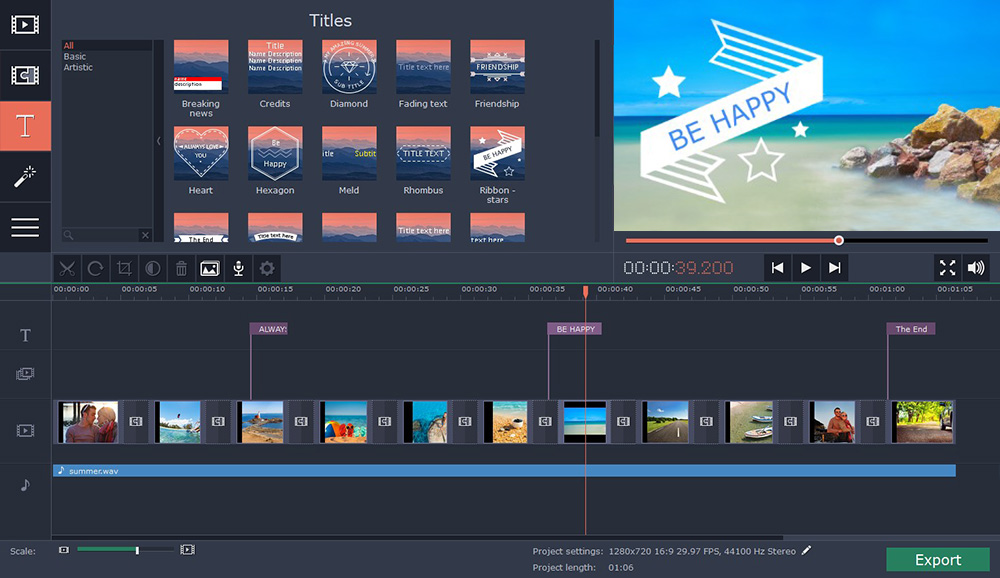Skip to next frame button
The width and height of the screenshot is (1000, 578).
click(x=834, y=268)
